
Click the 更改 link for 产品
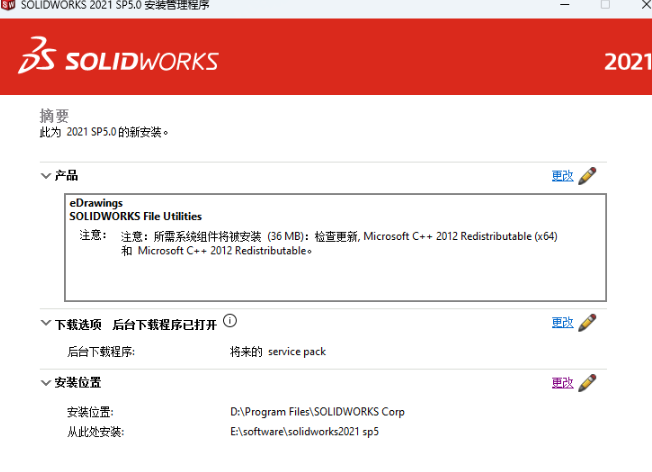click(x=562, y=176)
